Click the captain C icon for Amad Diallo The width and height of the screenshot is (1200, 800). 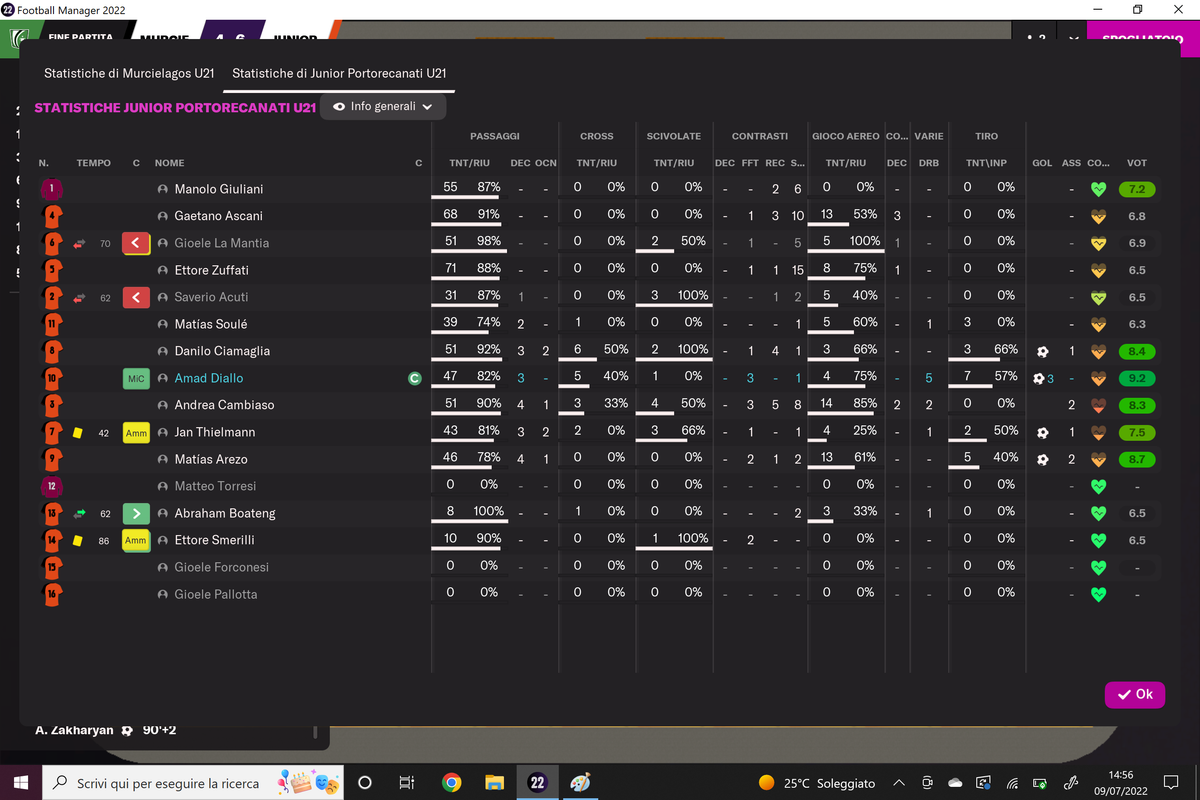415,378
